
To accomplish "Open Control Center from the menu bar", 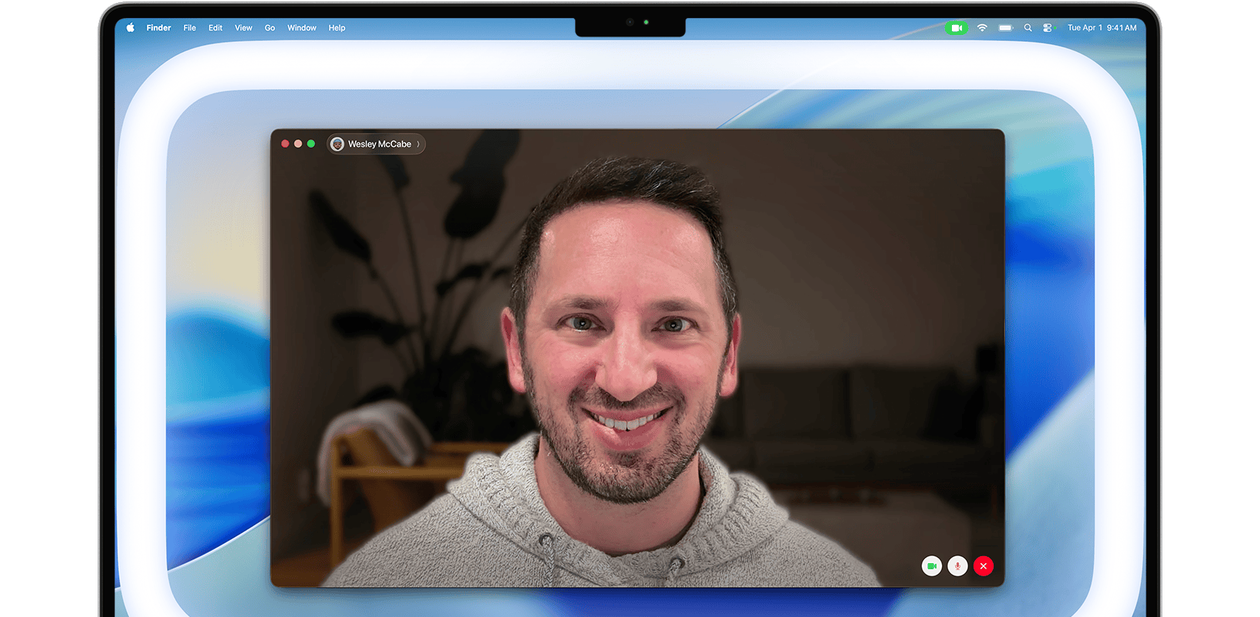I will (1047, 27).
